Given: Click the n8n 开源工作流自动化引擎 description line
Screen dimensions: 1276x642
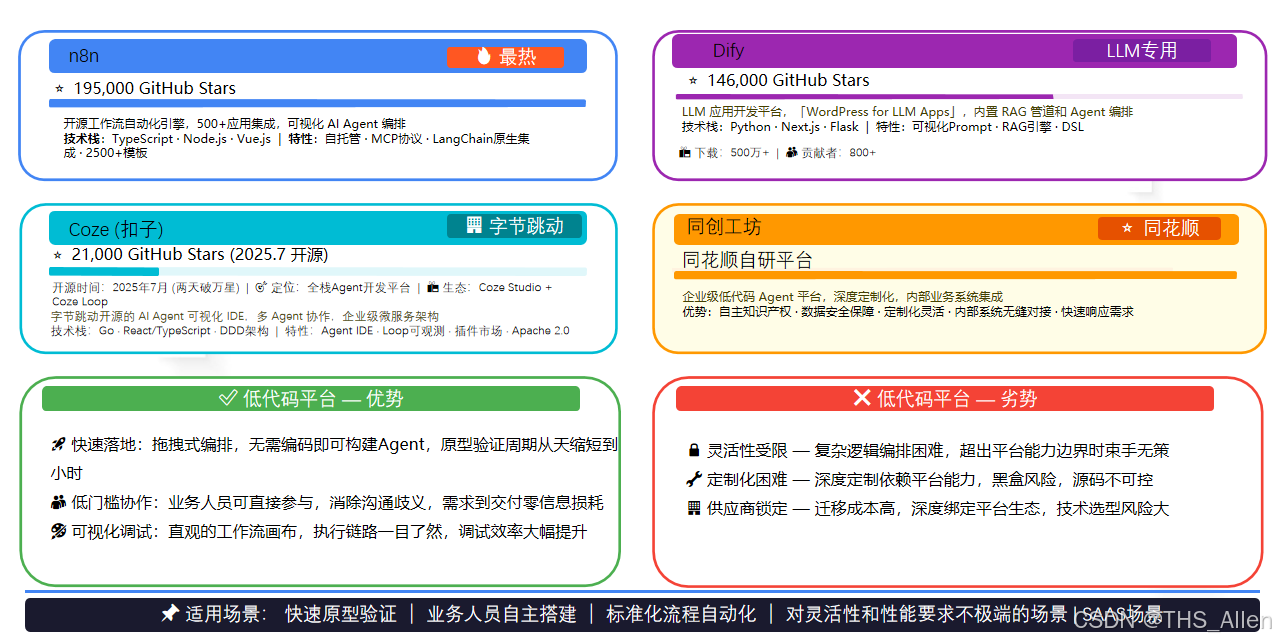Looking at the screenshot, I should point(234,124).
